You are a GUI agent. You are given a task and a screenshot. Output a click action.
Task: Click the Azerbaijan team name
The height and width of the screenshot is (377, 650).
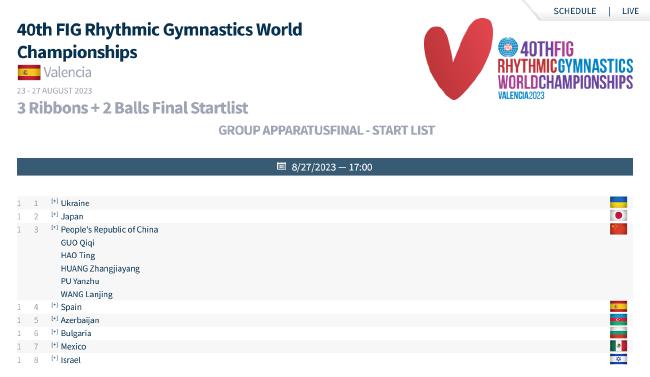point(80,320)
